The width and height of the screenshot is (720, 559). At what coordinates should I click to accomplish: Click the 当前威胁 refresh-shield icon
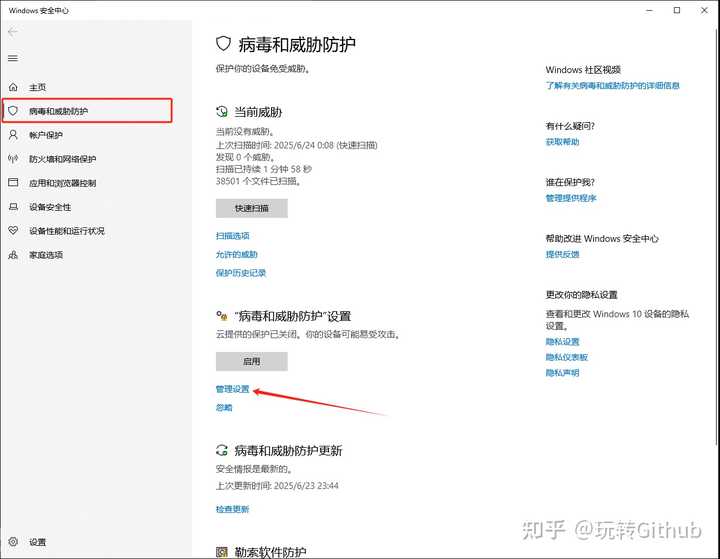tap(222, 112)
